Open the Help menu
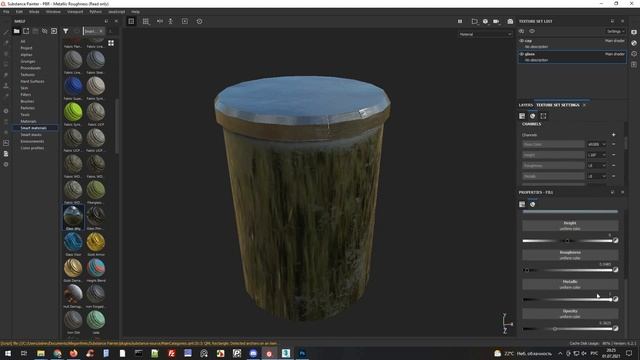Viewport: 640px width, 360px height. click(x=136, y=12)
